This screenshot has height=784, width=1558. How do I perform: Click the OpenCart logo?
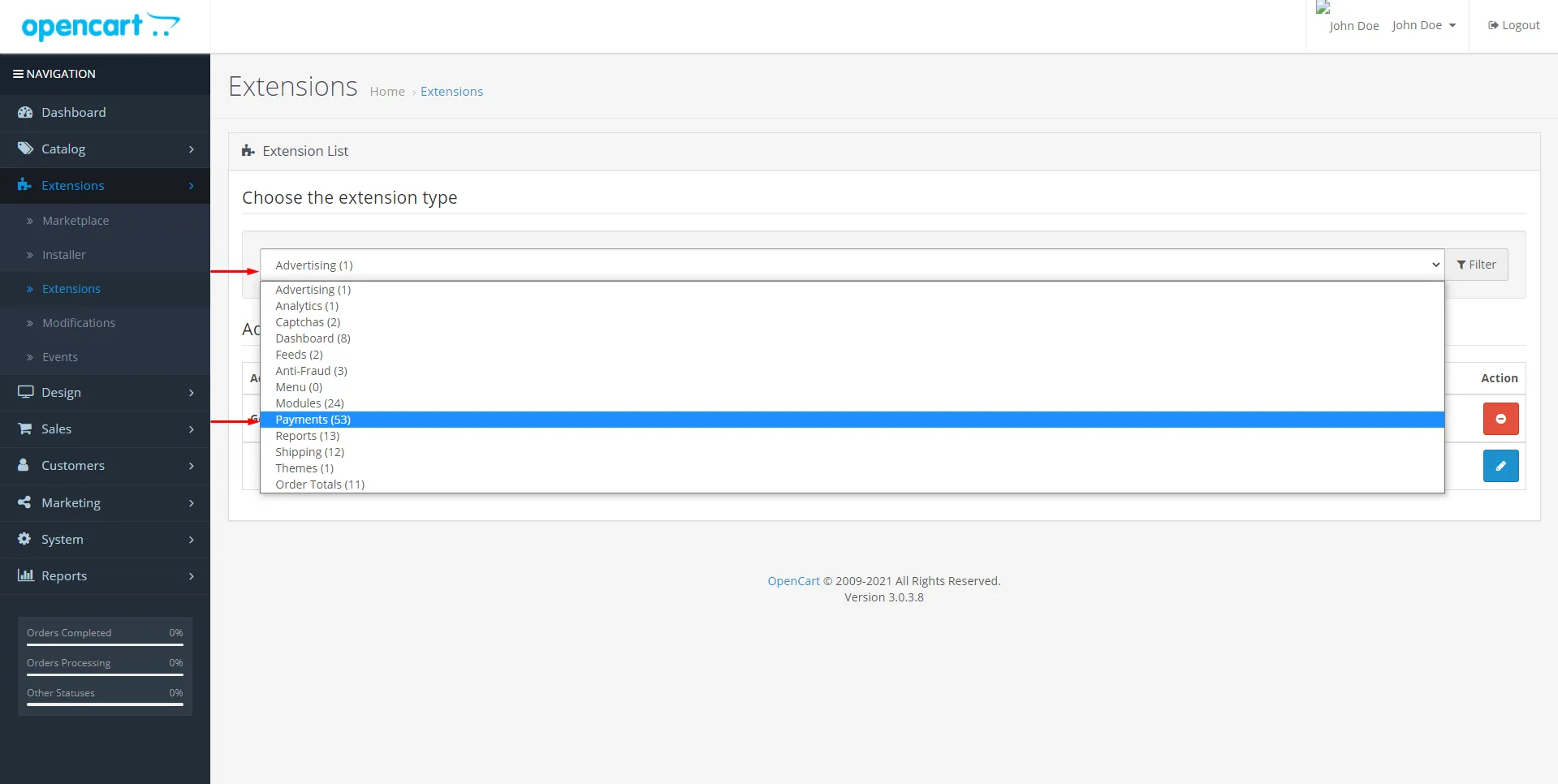pos(101,27)
